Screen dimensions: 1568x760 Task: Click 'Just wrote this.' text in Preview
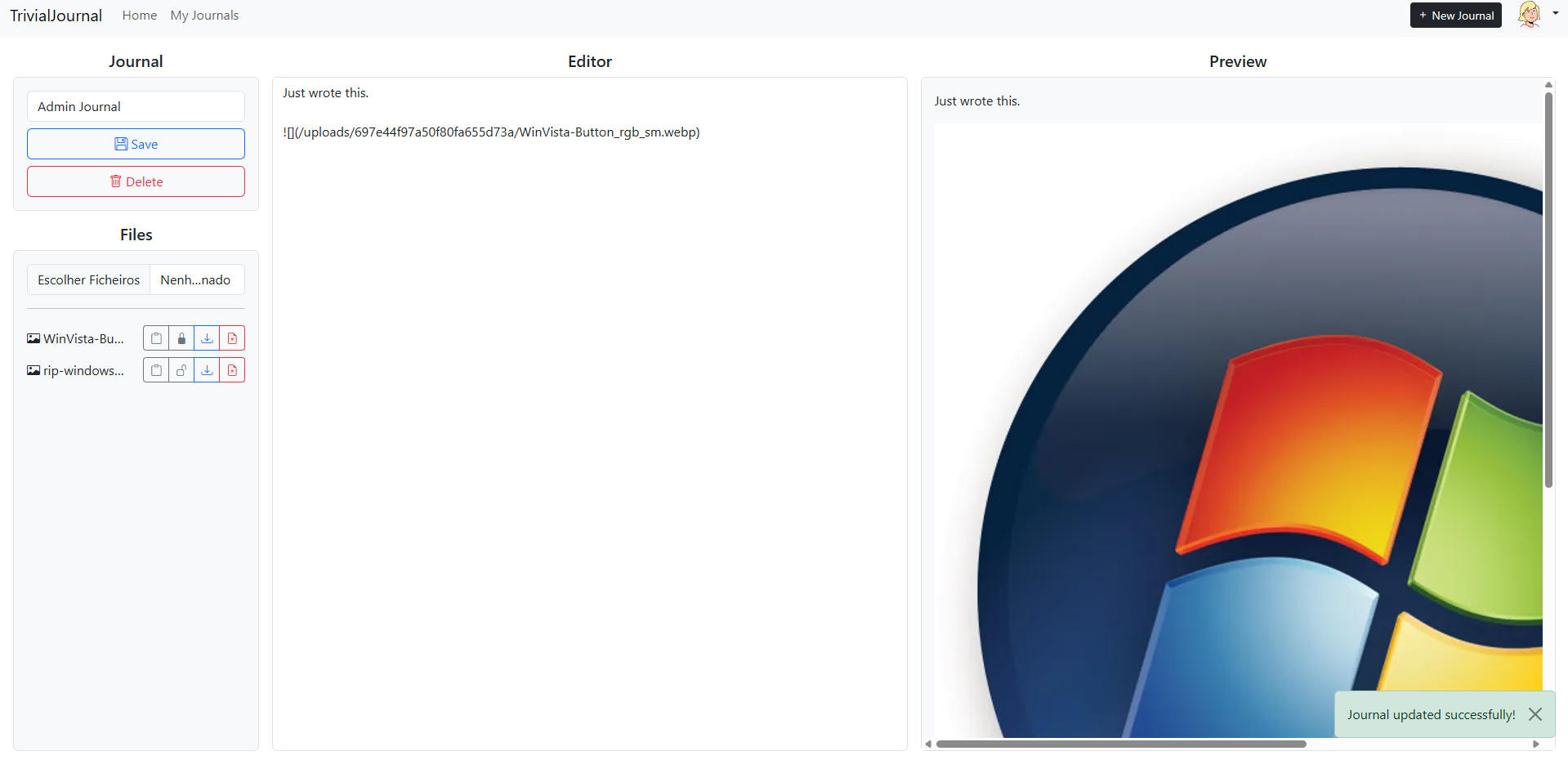click(x=977, y=101)
